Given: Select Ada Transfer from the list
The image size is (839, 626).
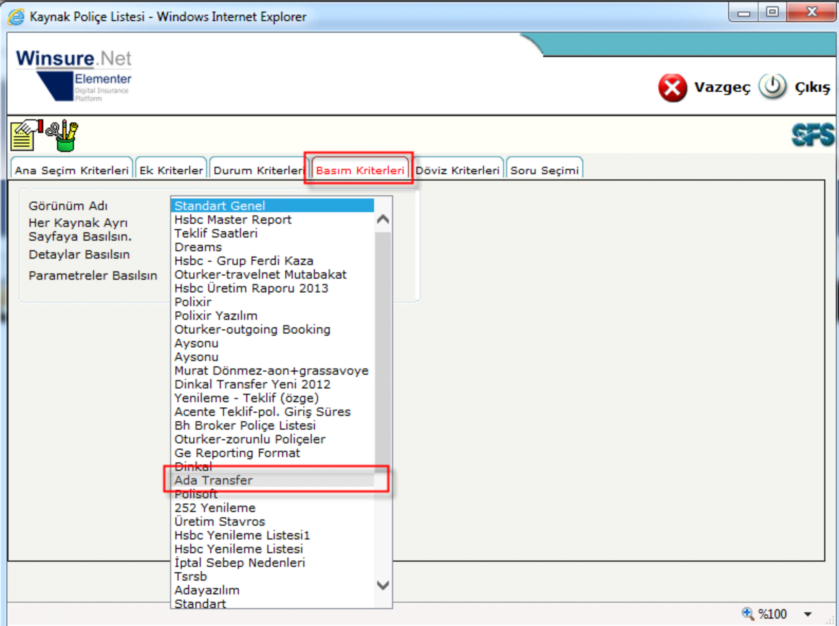Looking at the screenshot, I should (x=213, y=480).
